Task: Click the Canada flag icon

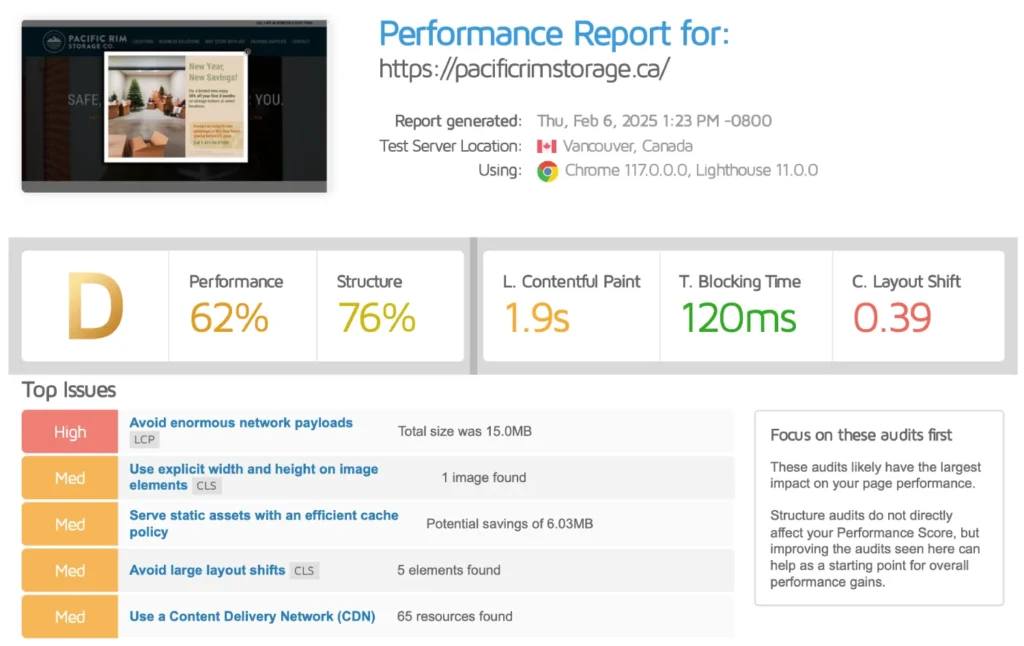Action: 546,146
